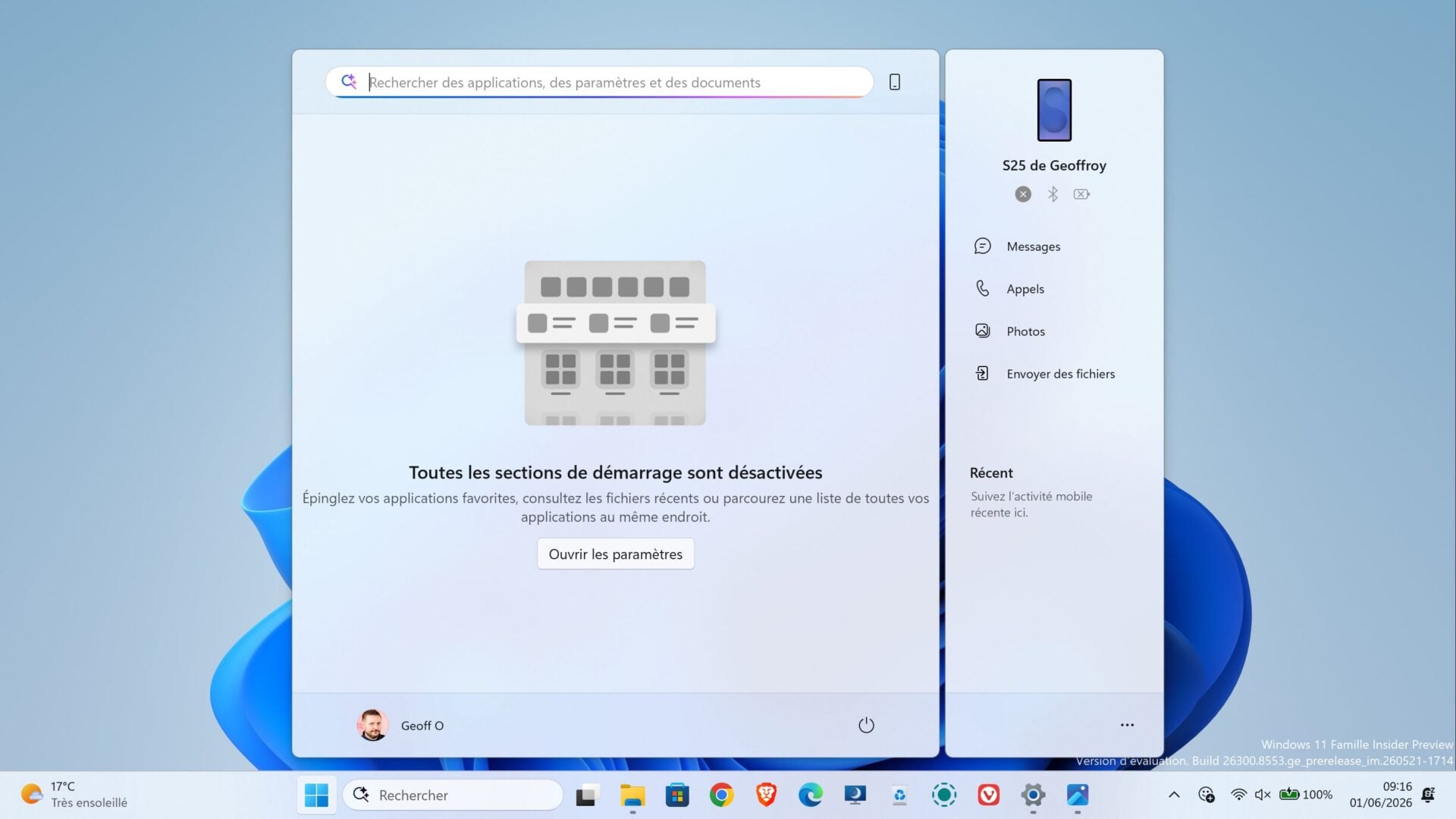
Task: Open phone panel more options (three dots)
Action: [1127, 725]
